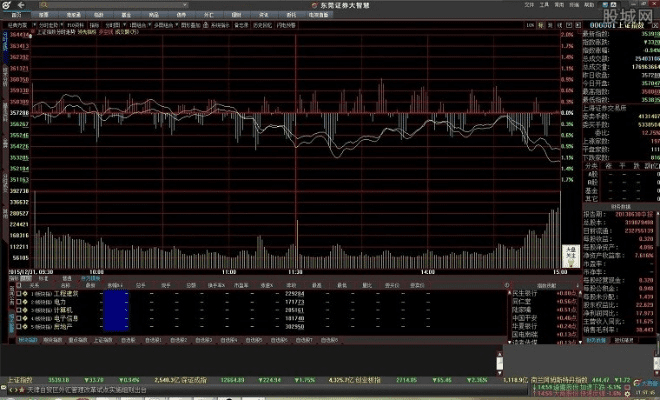
Task: Click the yellow icon beside 计算机
Action: point(24,309)
